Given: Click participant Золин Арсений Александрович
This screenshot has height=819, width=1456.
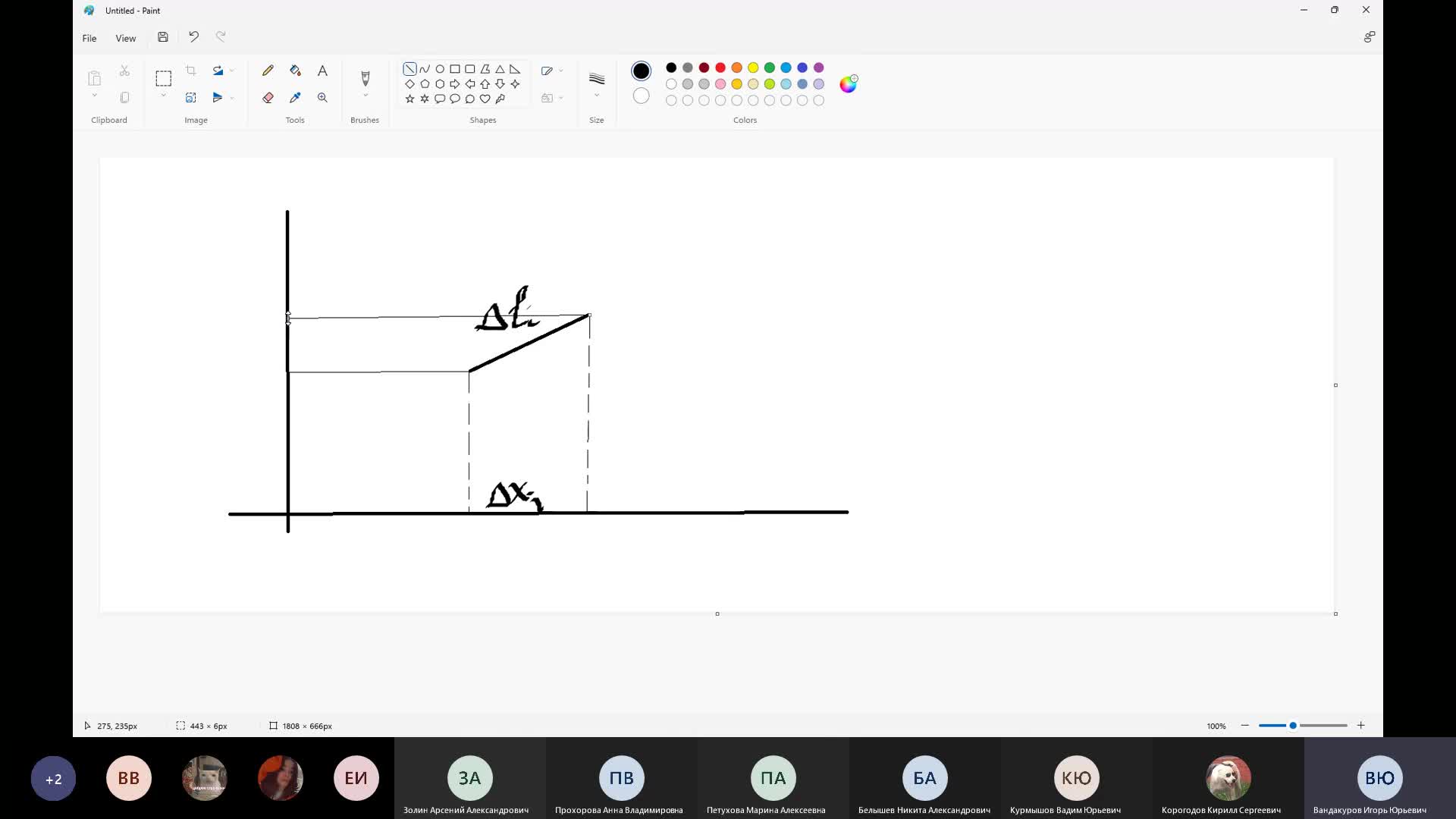Looking at the screenshot, I should [x=470, y=778].
